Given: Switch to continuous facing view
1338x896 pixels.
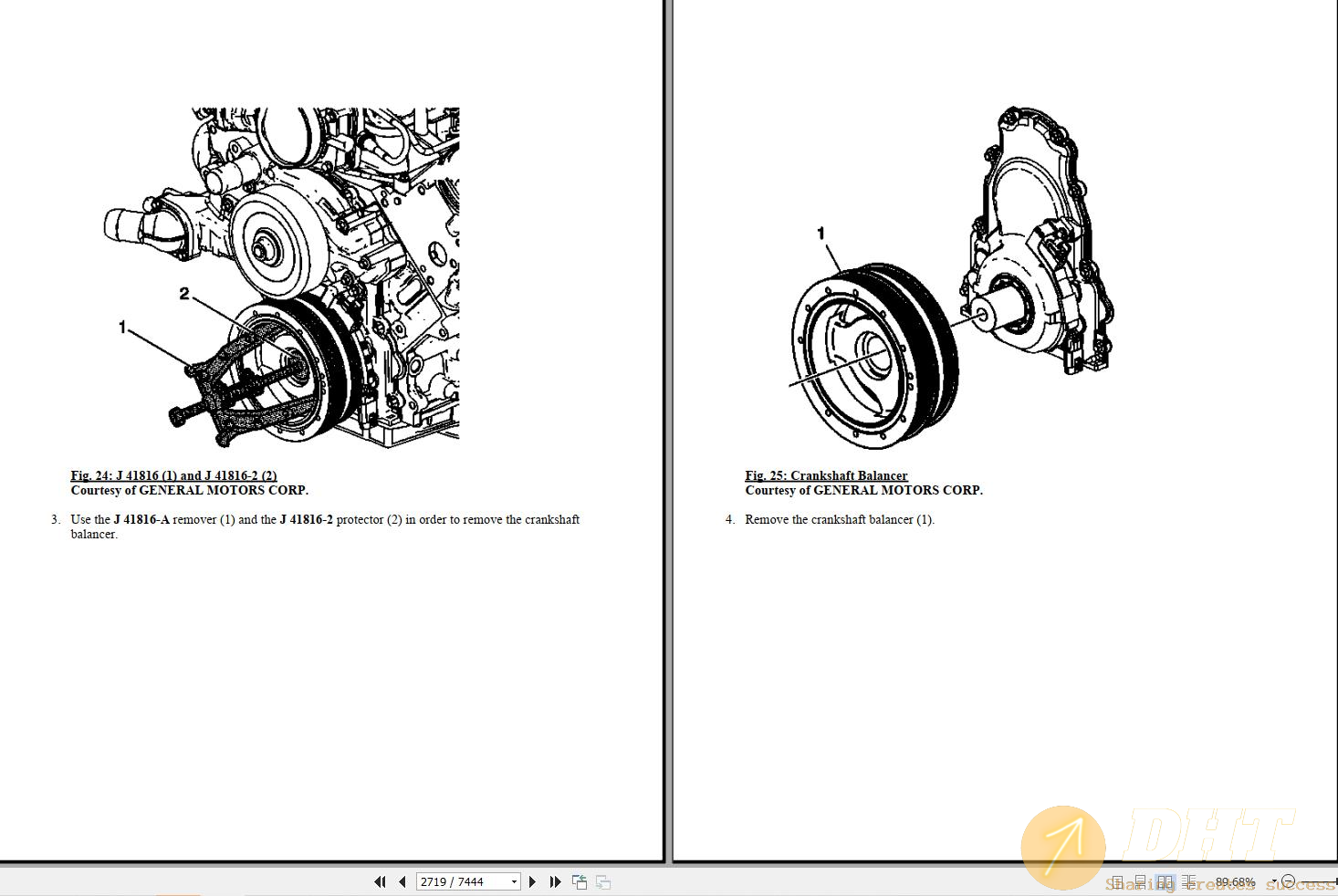Looking at the screenshot, I should [x=1189, y=882].
